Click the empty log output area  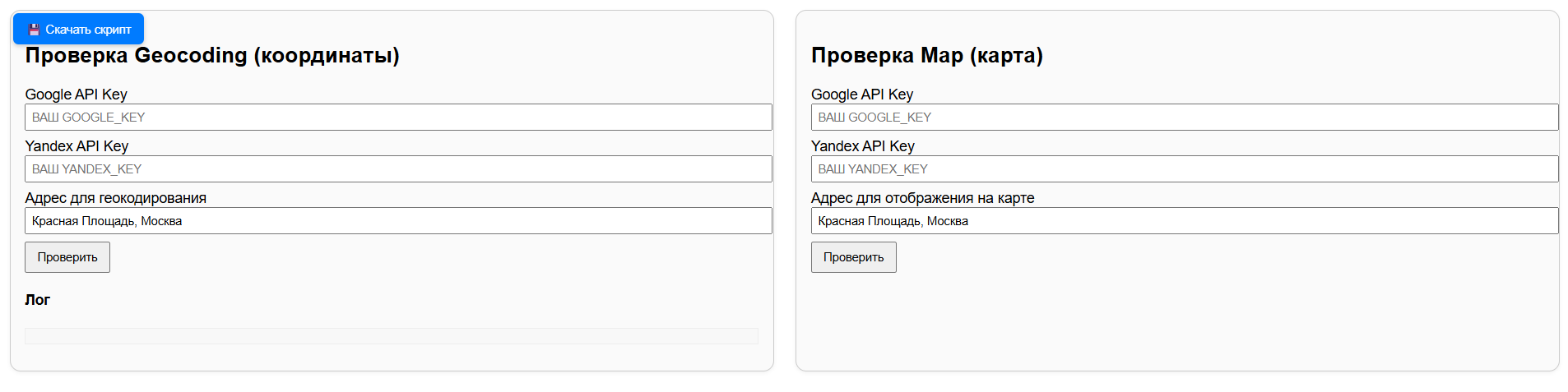[392, 336]
